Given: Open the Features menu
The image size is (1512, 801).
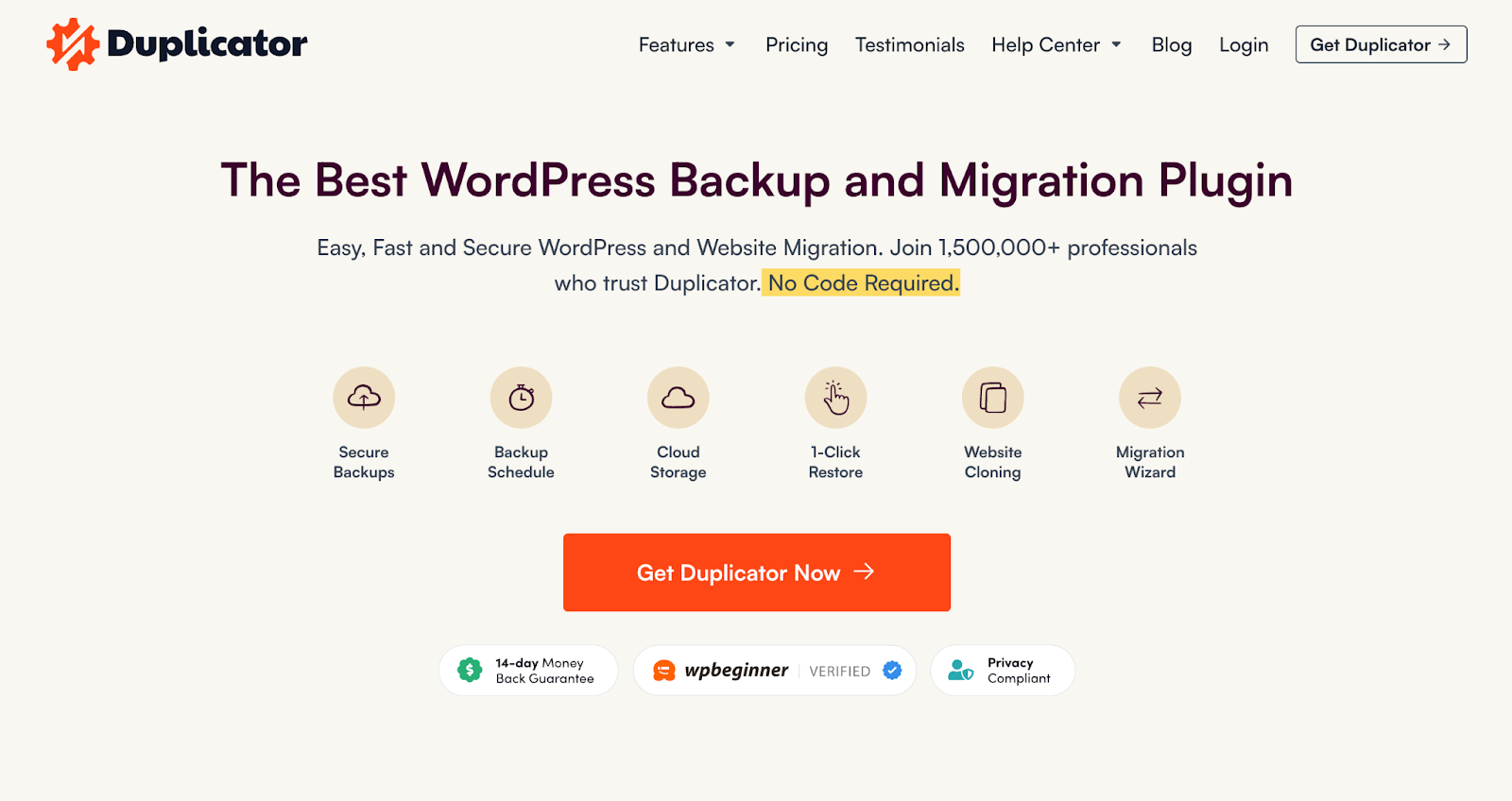Looking at the screenshot, I should tap(677, 44).
